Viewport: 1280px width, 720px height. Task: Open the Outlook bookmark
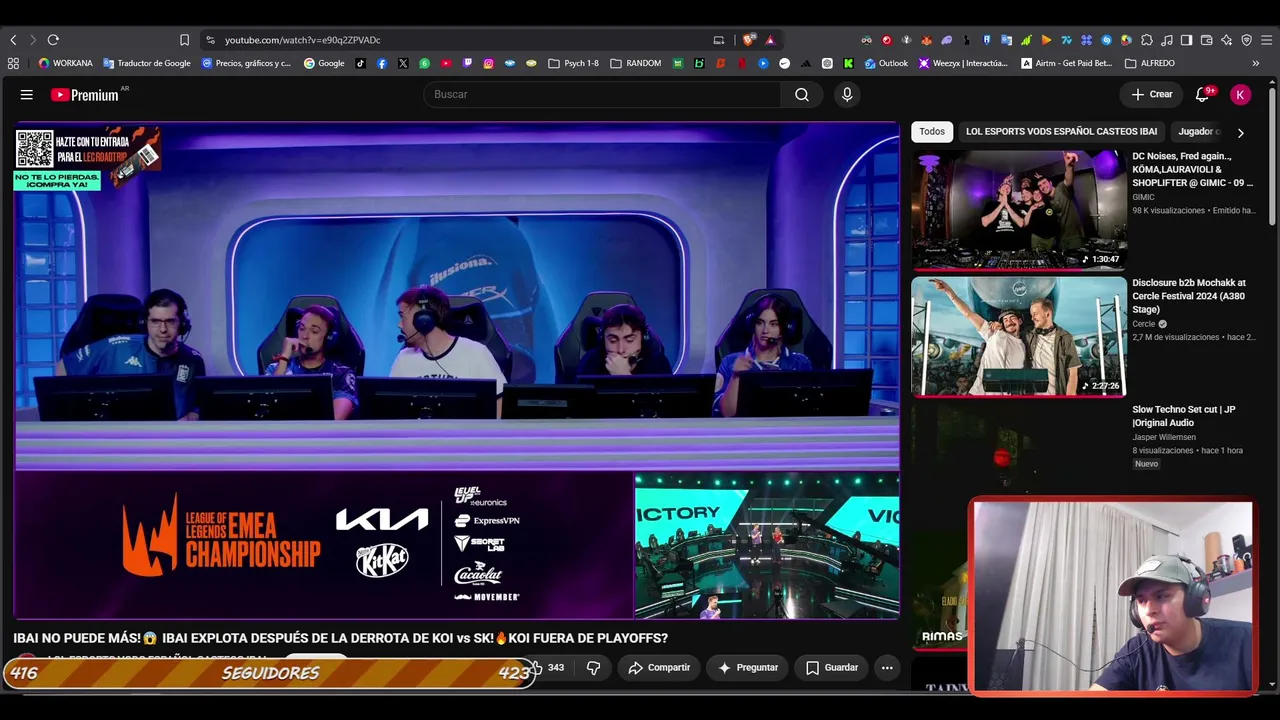click(x=886, y=63)
